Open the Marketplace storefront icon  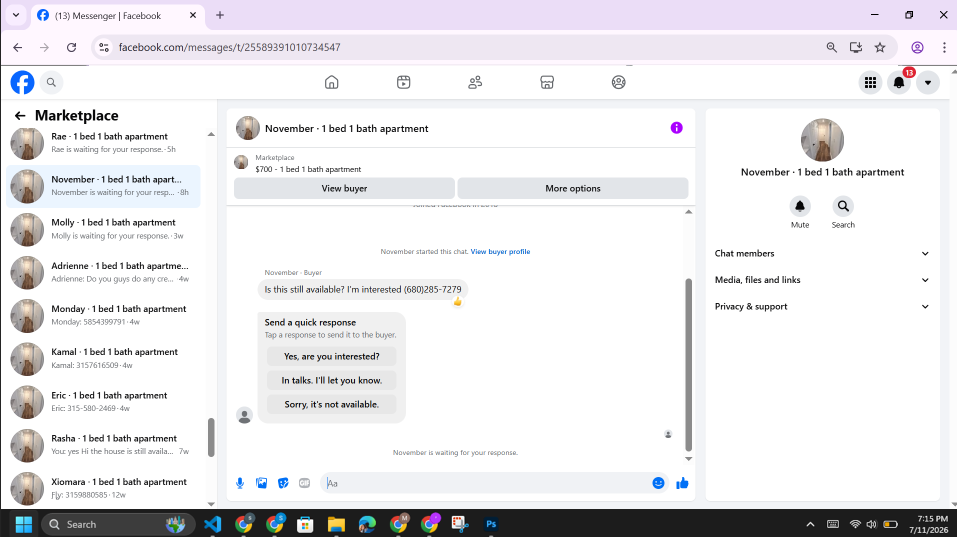pyautogui.click(x=547, y=82)
